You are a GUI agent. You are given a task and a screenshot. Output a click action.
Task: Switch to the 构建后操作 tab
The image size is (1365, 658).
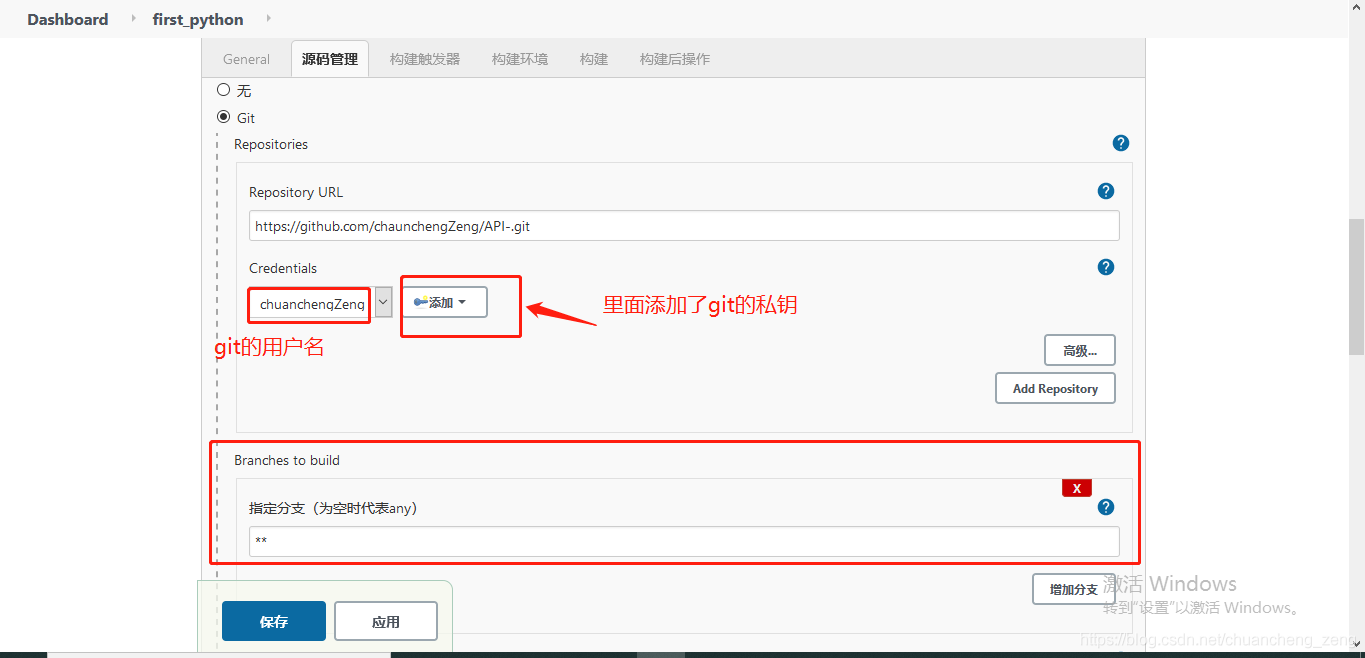coord(675,58)
